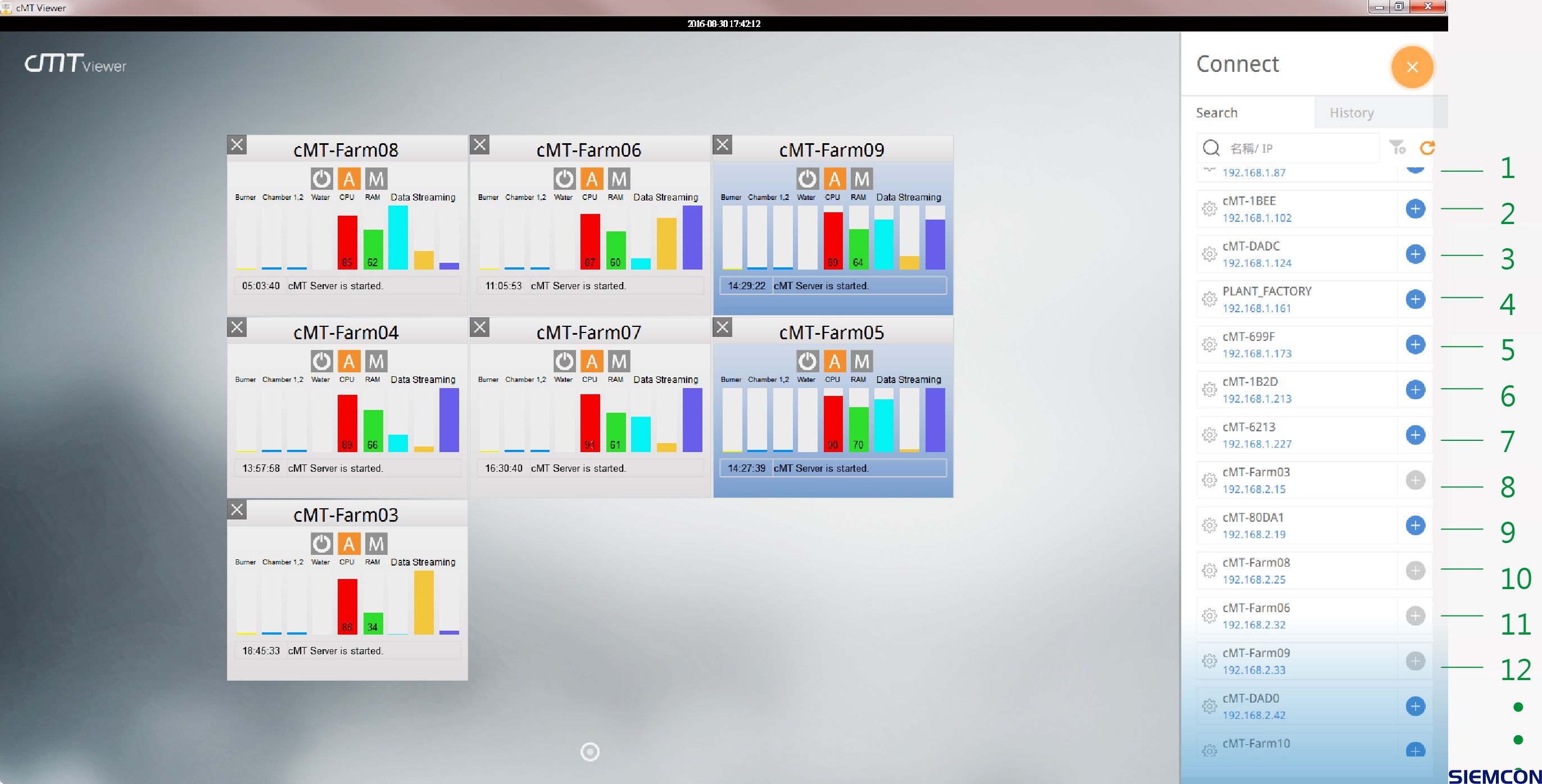Click the refresh device list icon
The width and height of the screenshot is (1542, 784).
tap(1427, 148)
